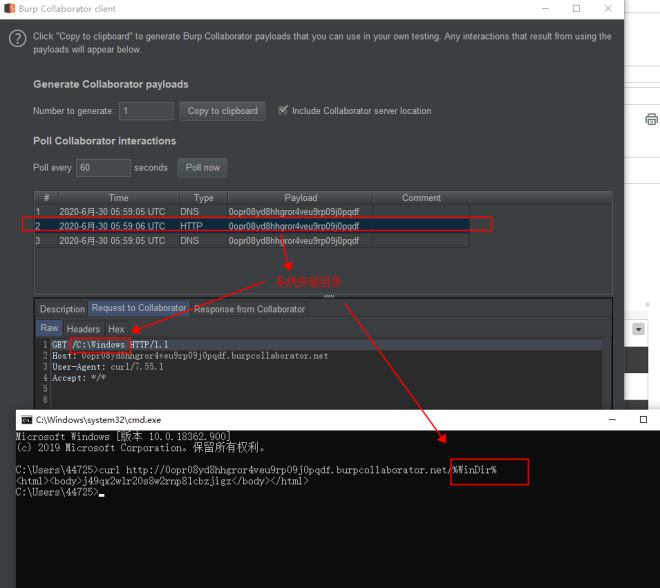Viewport: 660px width, 588px height.
Task: Click the printer icon in background window
Action: (x=651, y=120)
